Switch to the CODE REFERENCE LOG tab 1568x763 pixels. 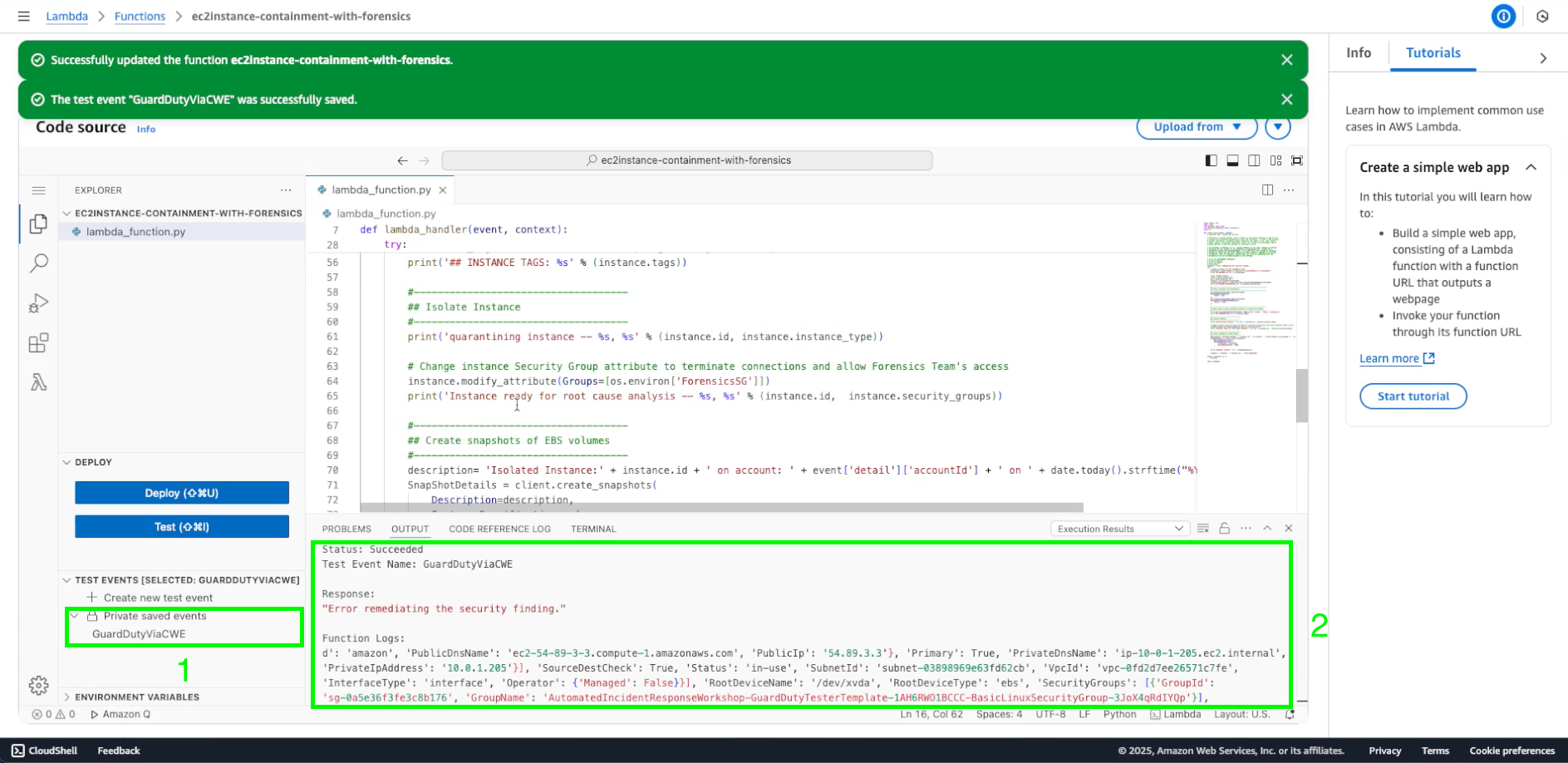point(499,529)
